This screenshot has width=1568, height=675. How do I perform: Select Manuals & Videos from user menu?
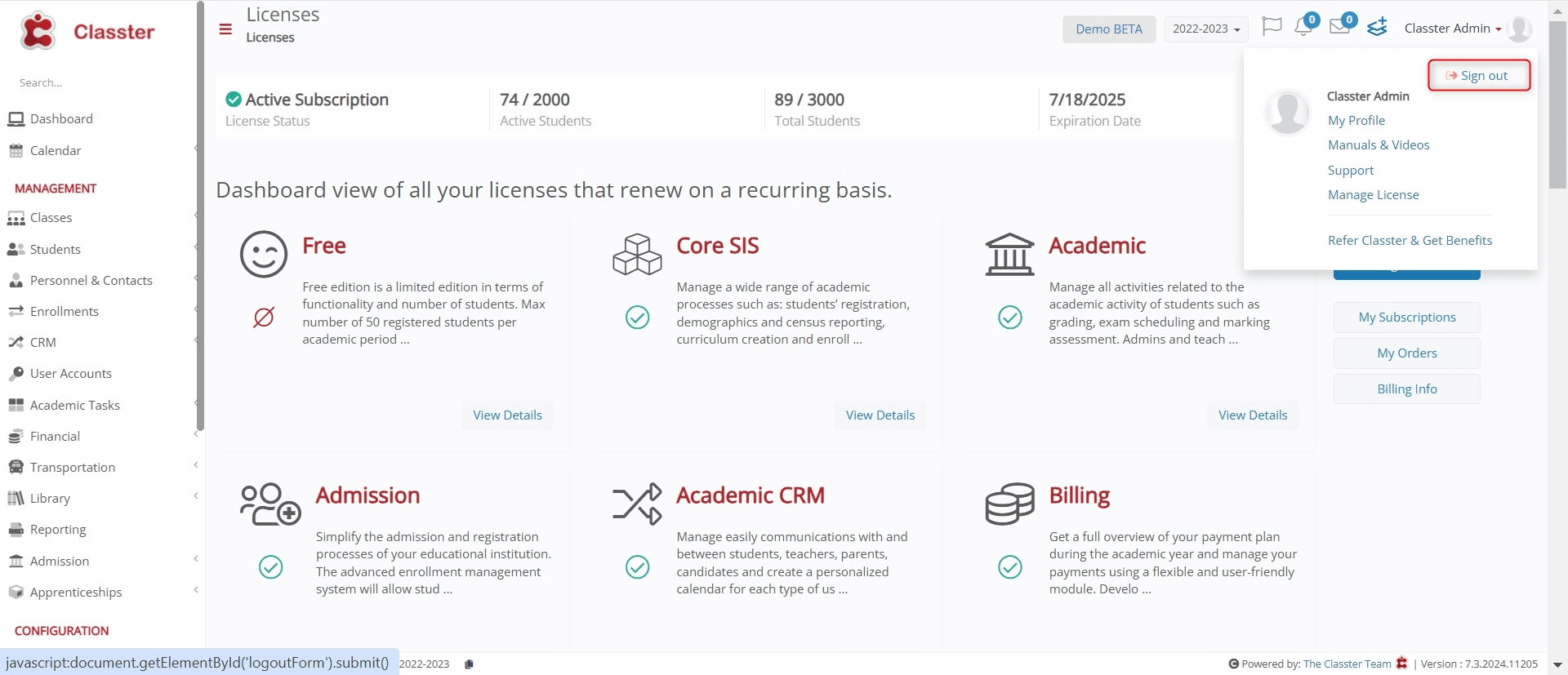(1379, 145)
